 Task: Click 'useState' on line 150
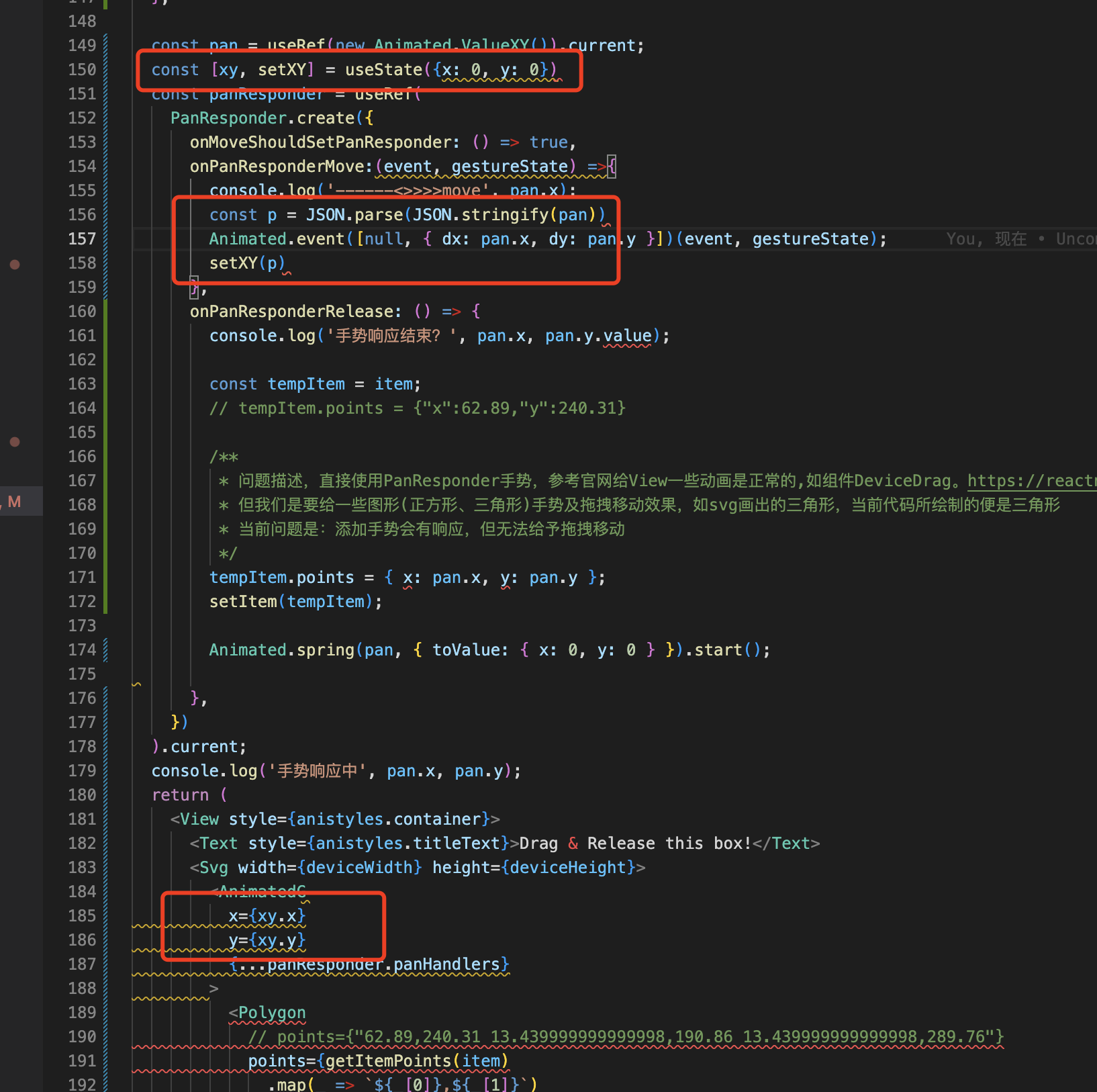tap(384, 70)
